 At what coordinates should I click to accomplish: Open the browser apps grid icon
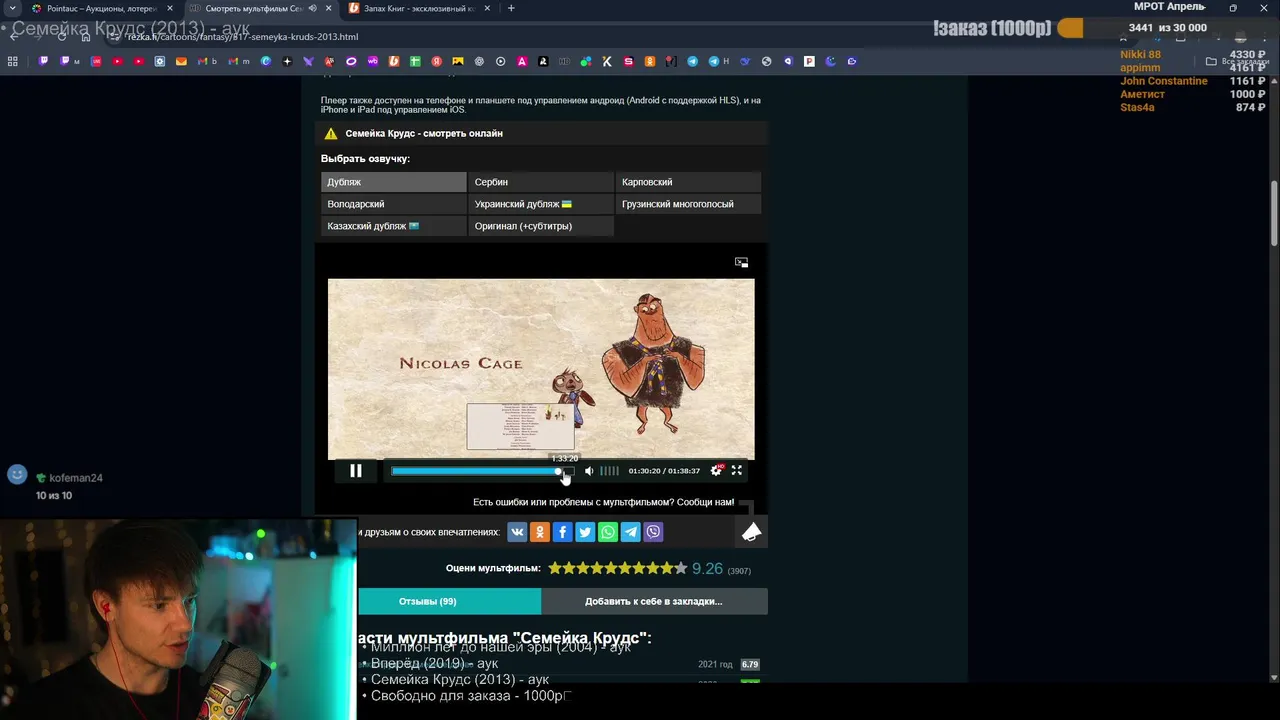pos(13,61)
